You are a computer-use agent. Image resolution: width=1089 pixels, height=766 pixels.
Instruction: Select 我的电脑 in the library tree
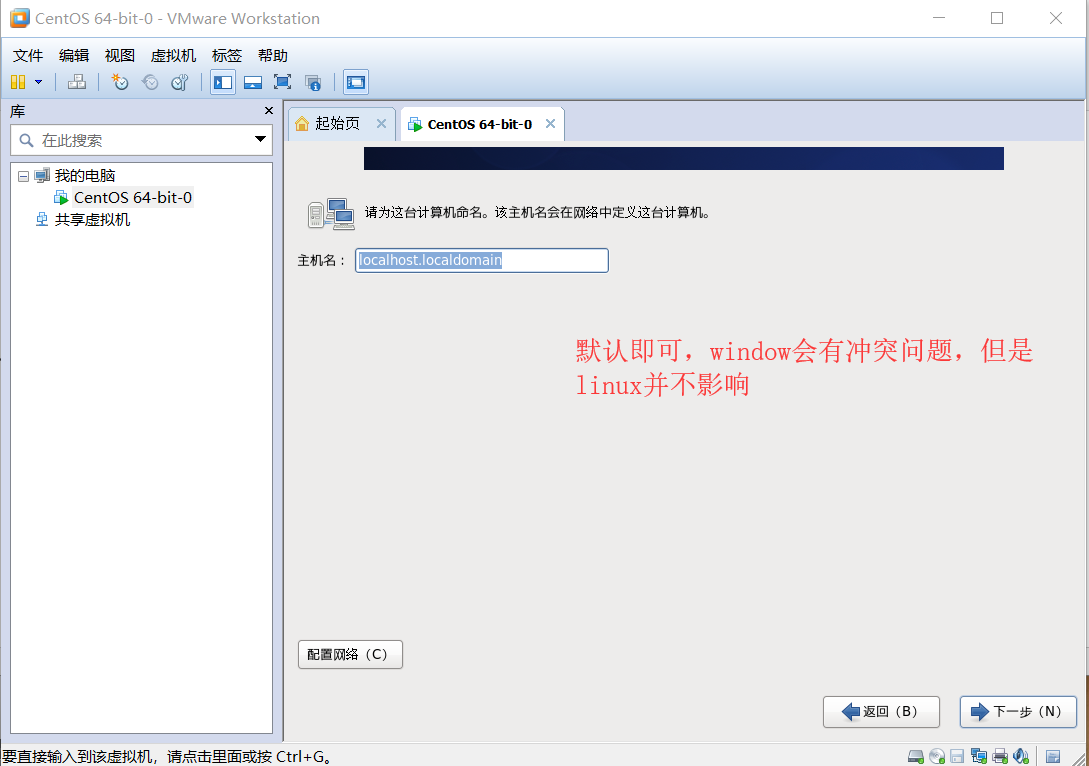tap(85, 176)
